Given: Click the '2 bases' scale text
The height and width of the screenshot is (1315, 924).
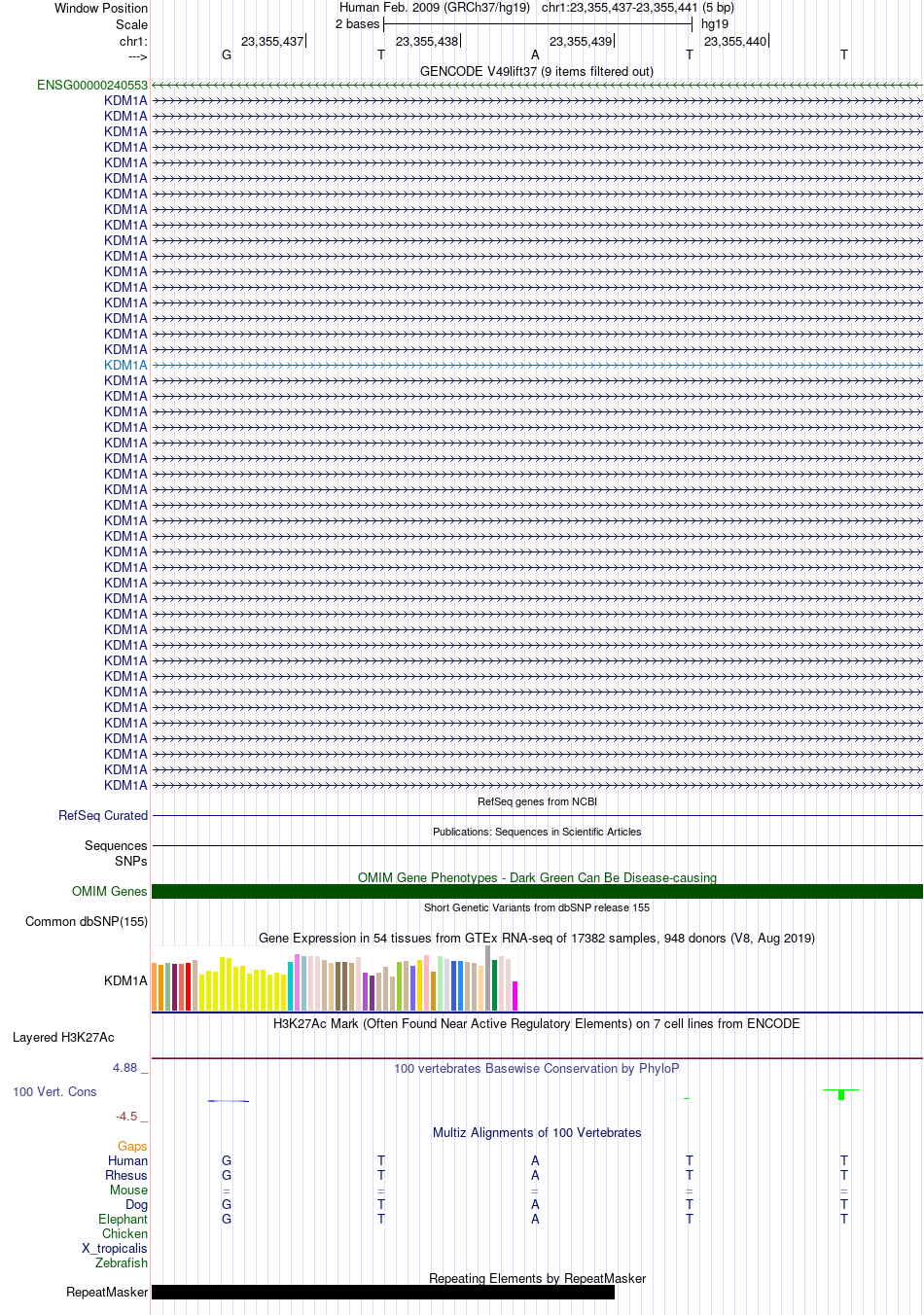Looking at the screenshot, I should pyautogui.click(x=358, y=24).
